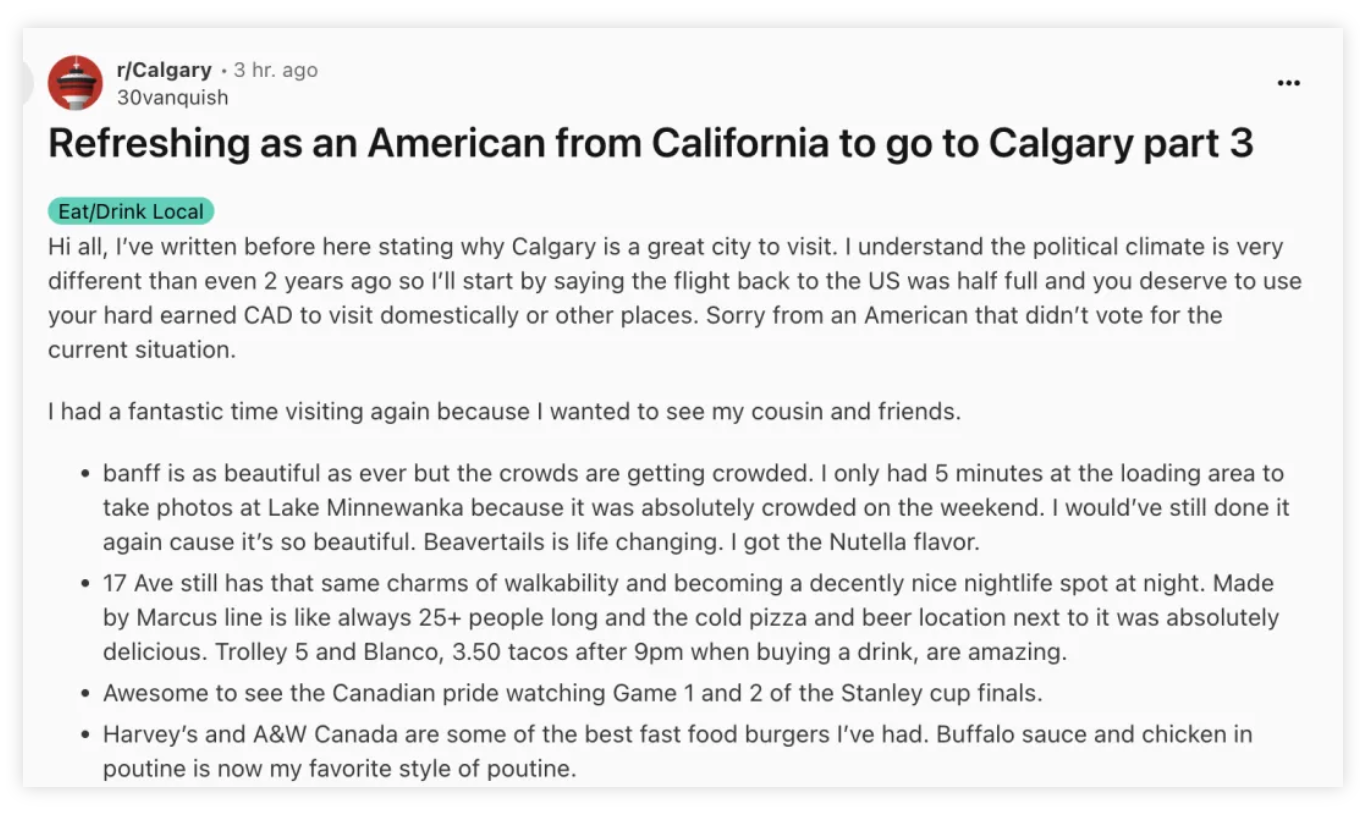Open the r/Calgary subreddit link
Viewport: 1360px width, 814px height.
(164, 70)
